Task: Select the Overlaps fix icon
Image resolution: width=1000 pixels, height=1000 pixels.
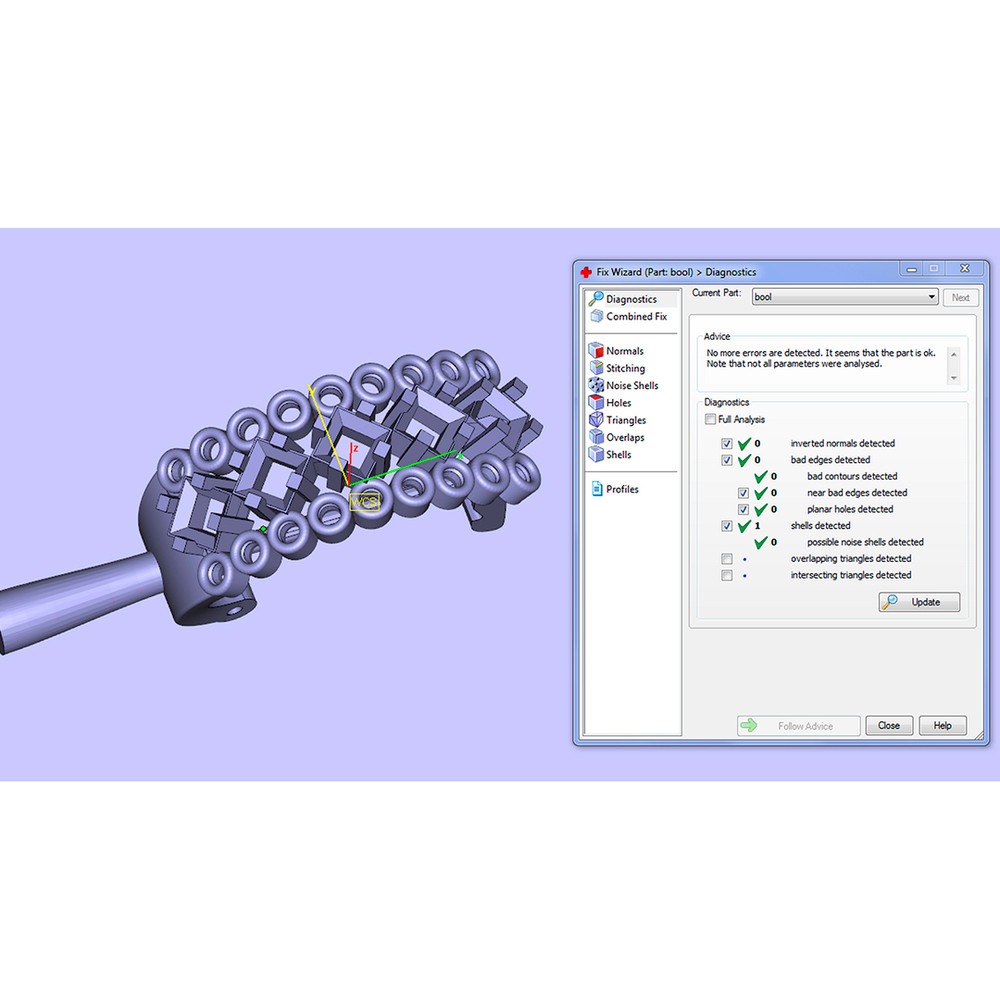Action: pos(596,437)
